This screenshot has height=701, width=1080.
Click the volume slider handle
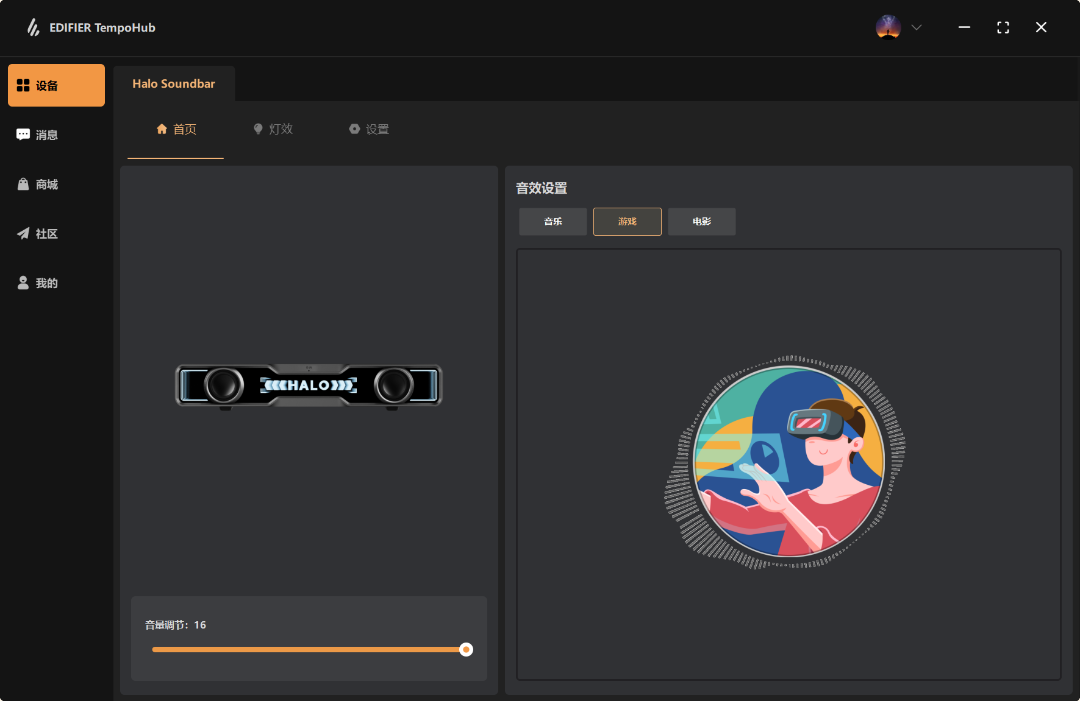pos(466,649)
